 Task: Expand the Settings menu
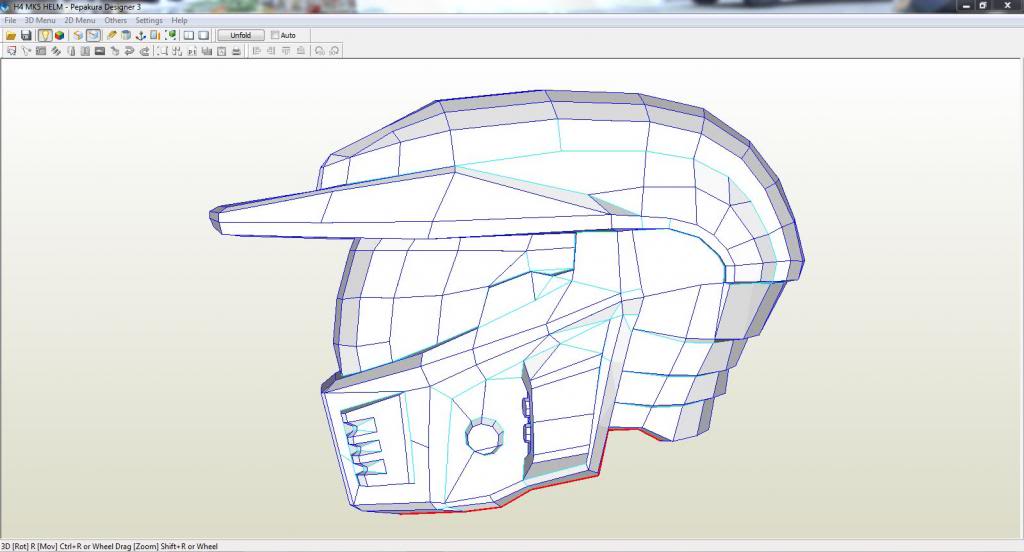coord(149,20)
